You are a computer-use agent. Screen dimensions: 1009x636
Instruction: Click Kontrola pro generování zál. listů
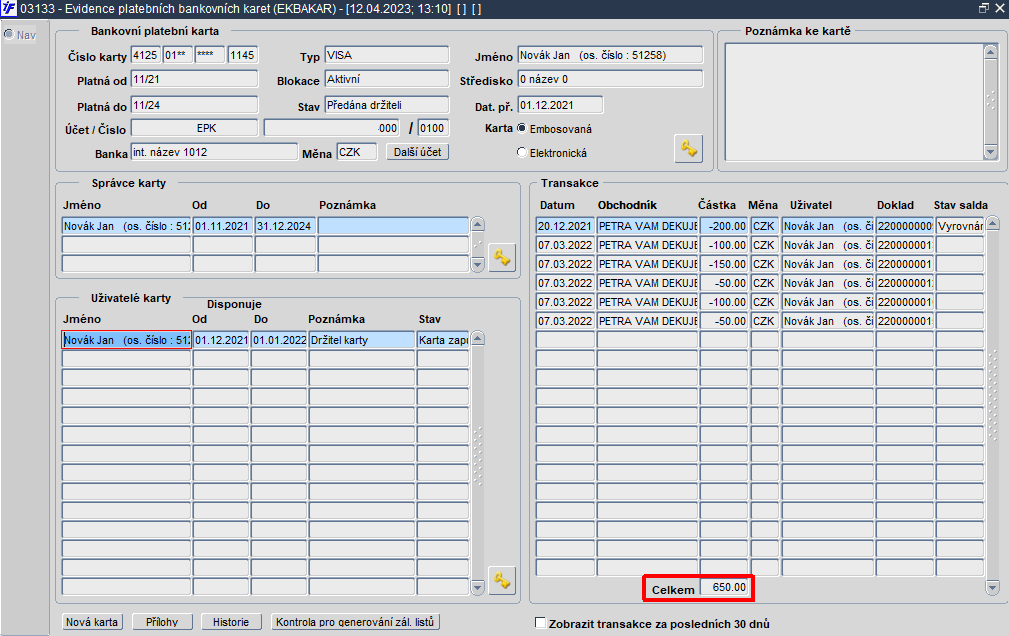pyautogui.click(x=355, y=622)
